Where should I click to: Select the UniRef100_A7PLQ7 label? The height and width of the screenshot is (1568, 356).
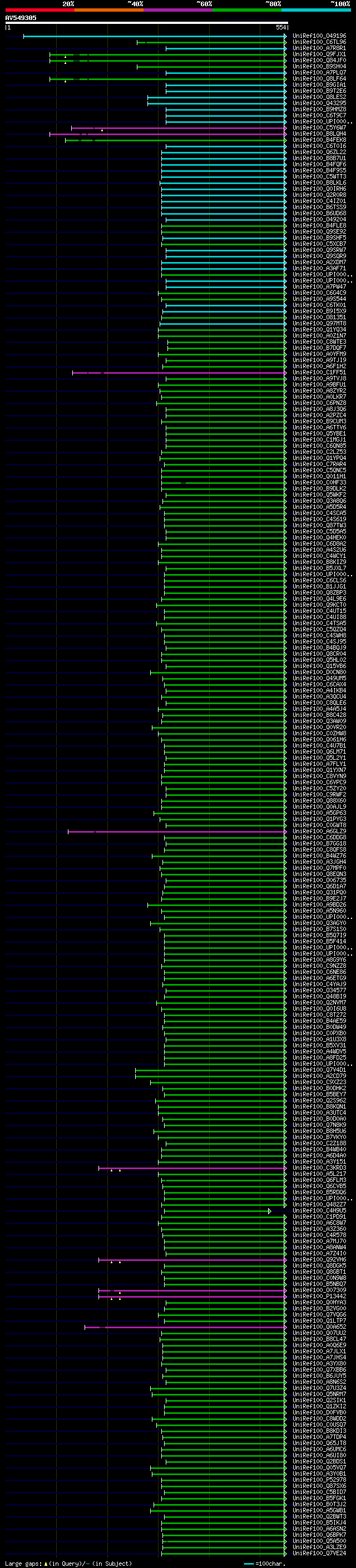tap(319, 72)
